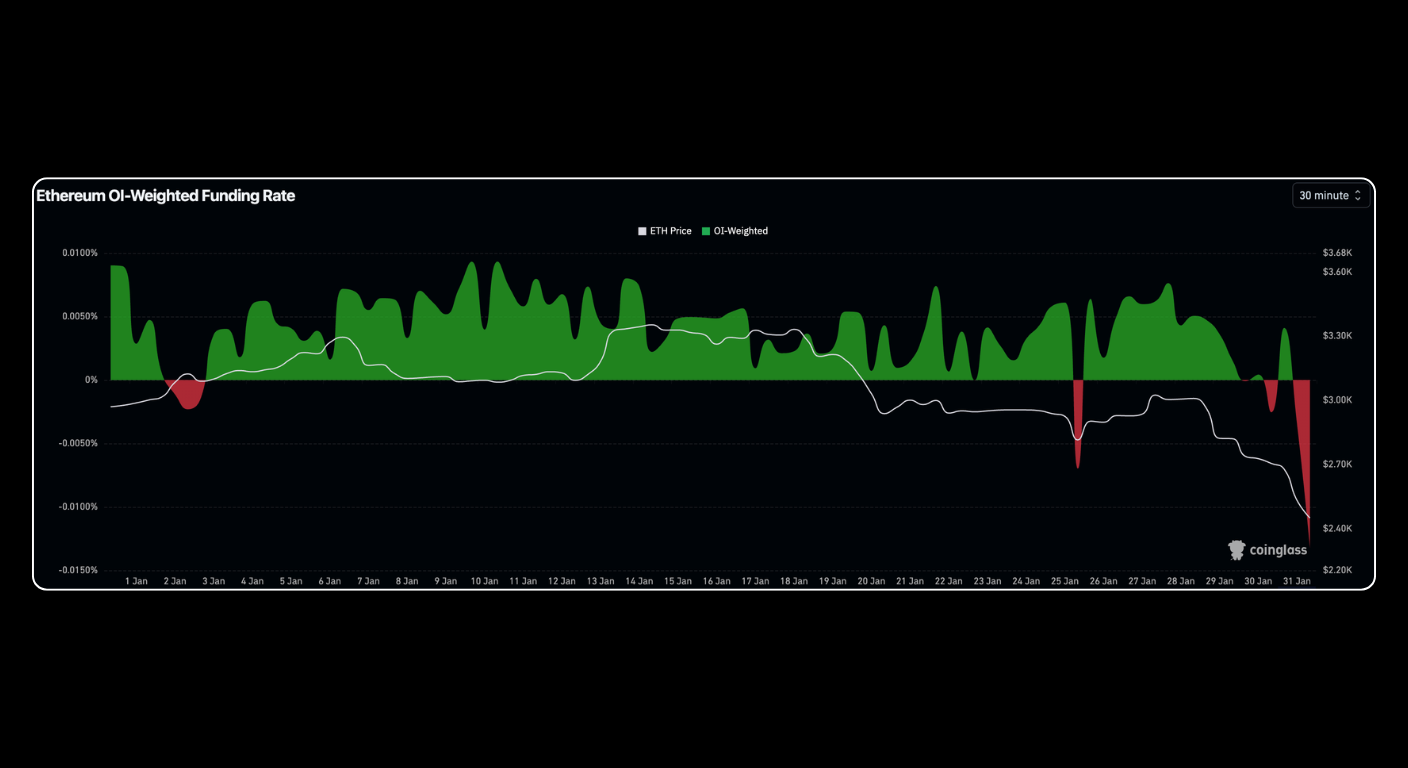The image size is (1408, 768).
Task: Hide the green funding rate area via legend
Action: point(733,230)
